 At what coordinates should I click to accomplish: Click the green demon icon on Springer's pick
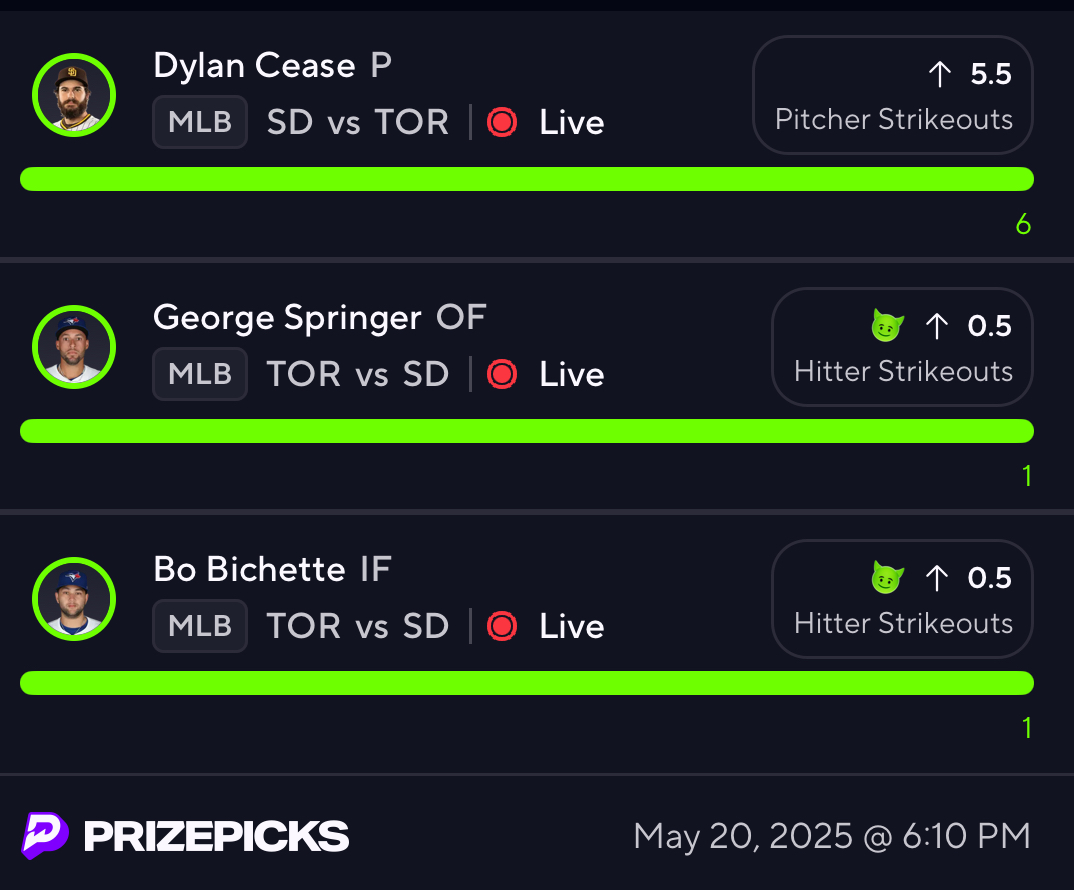pos(887,325)
